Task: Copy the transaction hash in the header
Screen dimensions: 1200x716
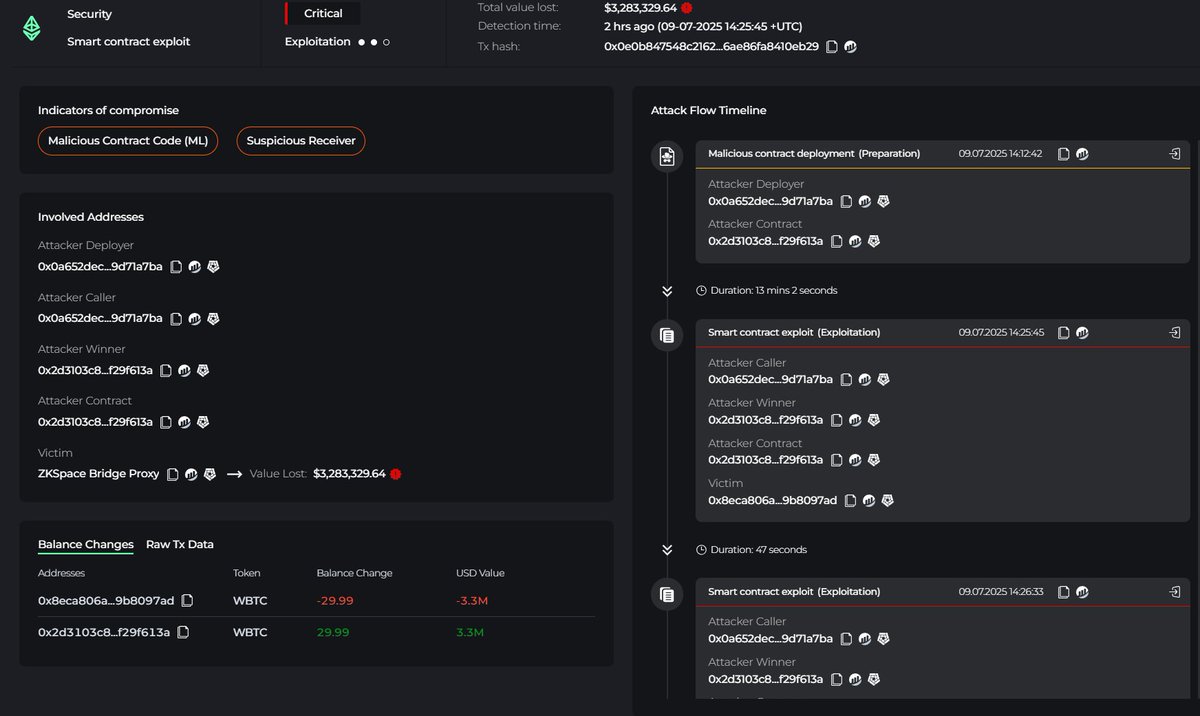Action: [832, 46]
